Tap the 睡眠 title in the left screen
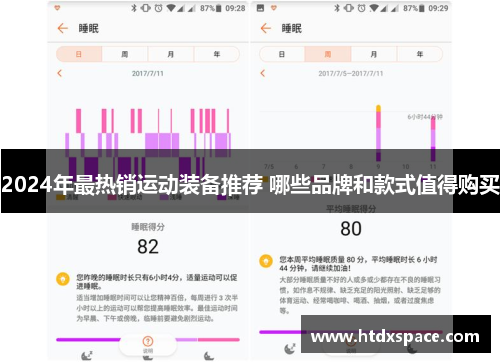The width and height of the screenshot is (500, 362). coord(89,28)
